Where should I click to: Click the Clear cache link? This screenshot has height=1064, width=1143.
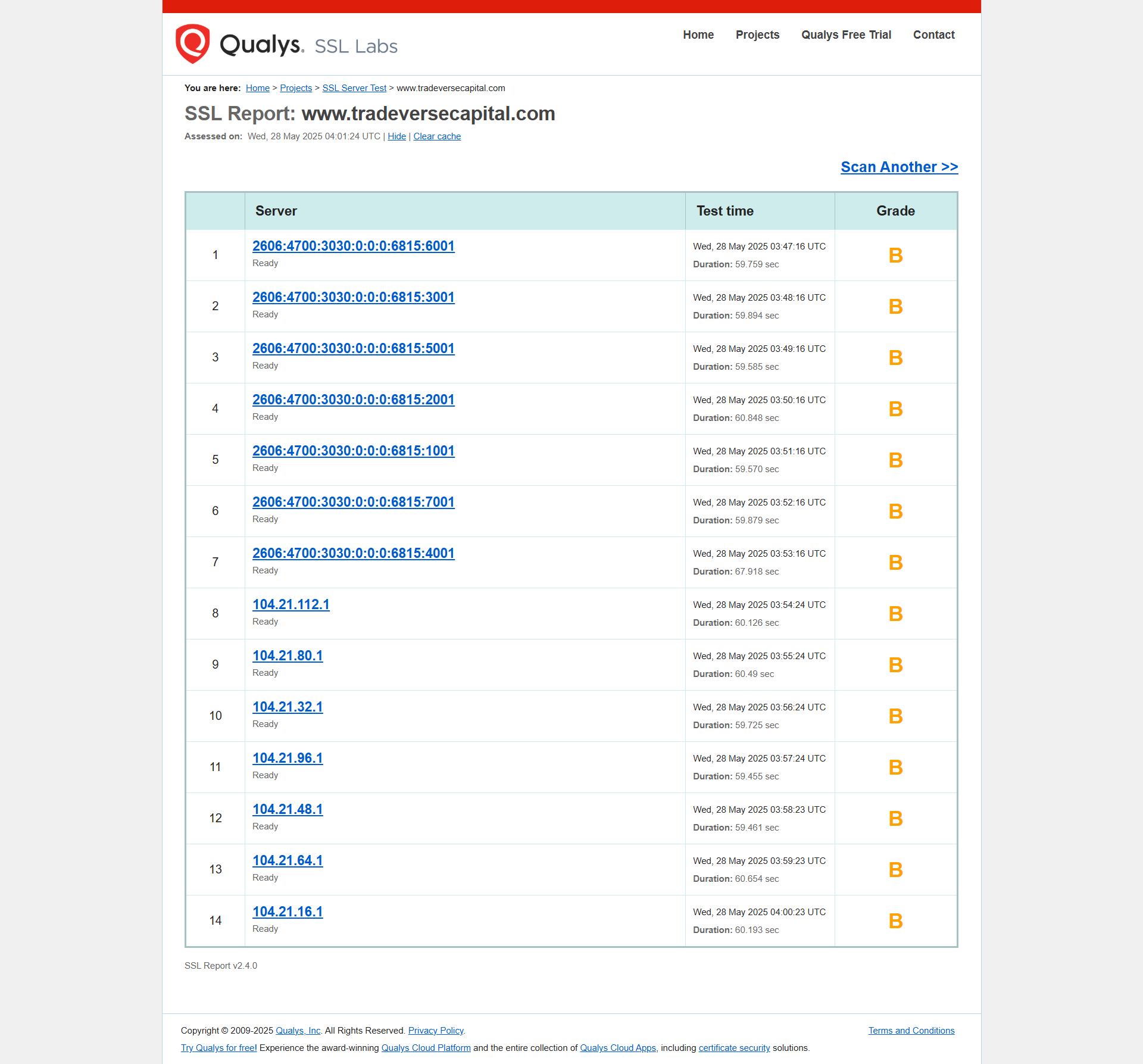pyautogui.click(x=437, y=136)
